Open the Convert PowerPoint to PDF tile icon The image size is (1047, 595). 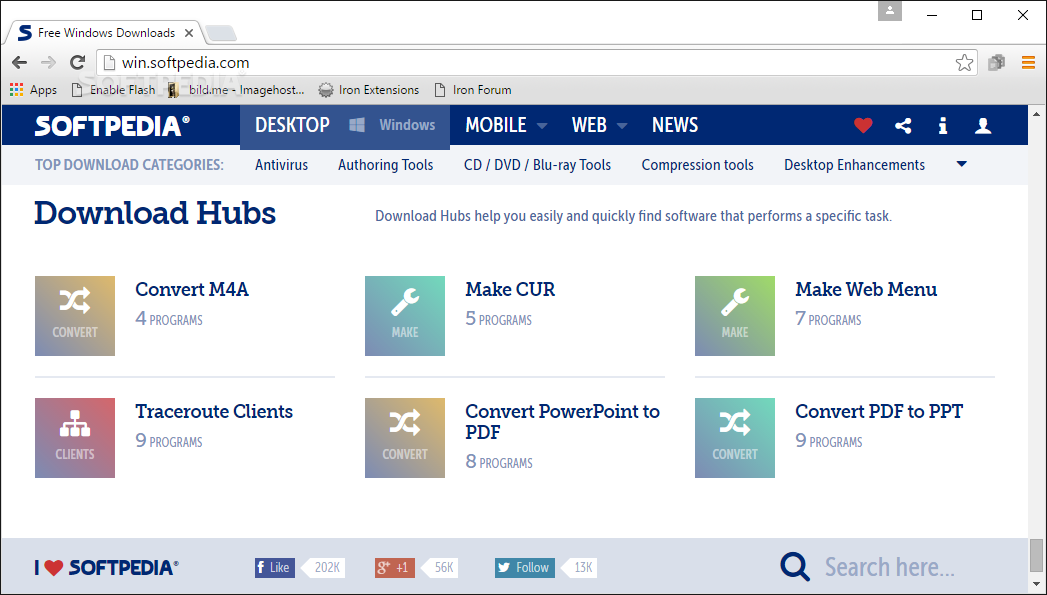405,438
